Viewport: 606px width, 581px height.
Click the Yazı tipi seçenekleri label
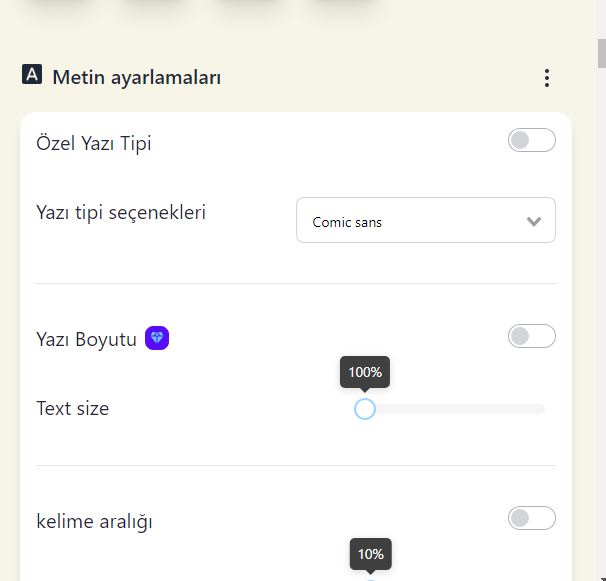tap(121, 212)
